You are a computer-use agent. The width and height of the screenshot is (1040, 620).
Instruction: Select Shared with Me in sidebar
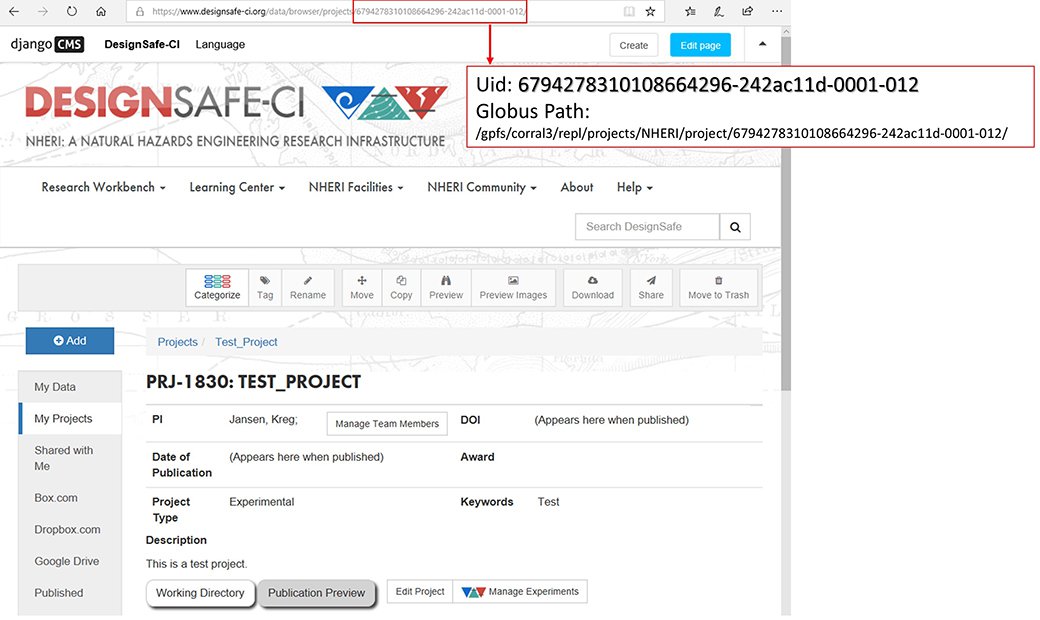click(70, 458)
